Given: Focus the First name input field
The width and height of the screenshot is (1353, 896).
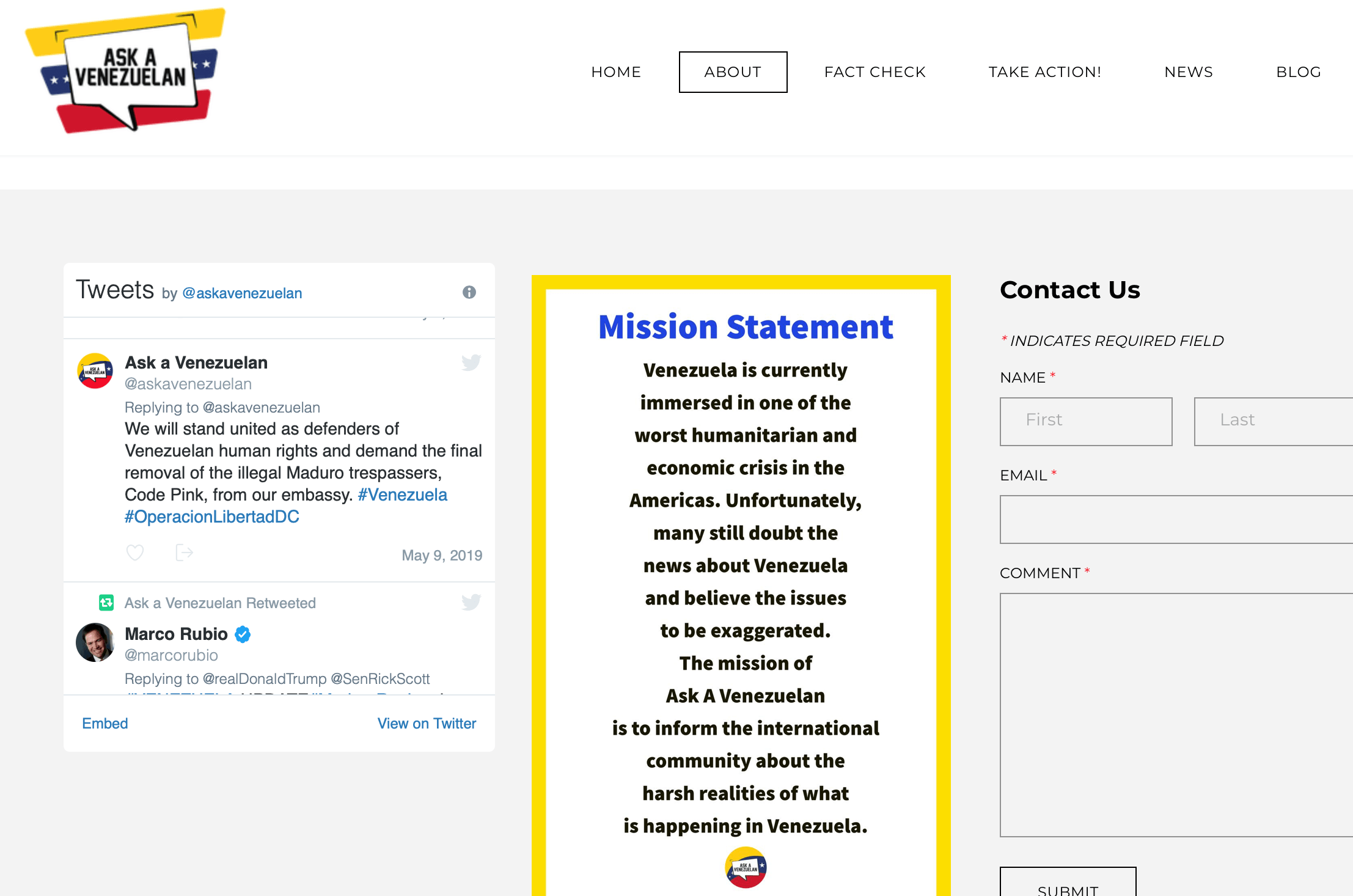Looking at the screenshot, I should pos(1086,422).
